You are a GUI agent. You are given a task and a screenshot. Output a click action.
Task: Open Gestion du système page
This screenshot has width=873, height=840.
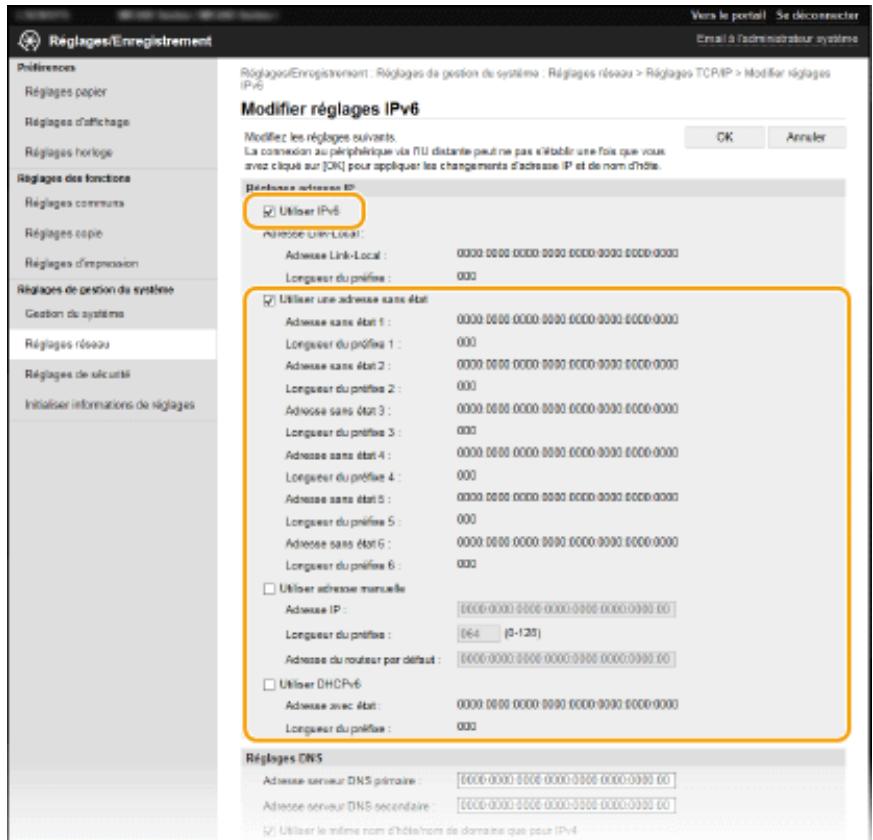[x=74, y=314]
